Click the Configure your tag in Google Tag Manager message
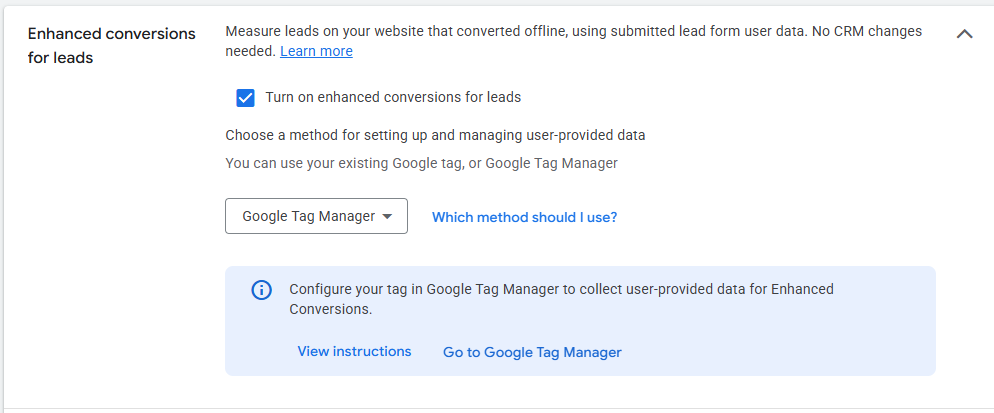 tap(561, 299)
